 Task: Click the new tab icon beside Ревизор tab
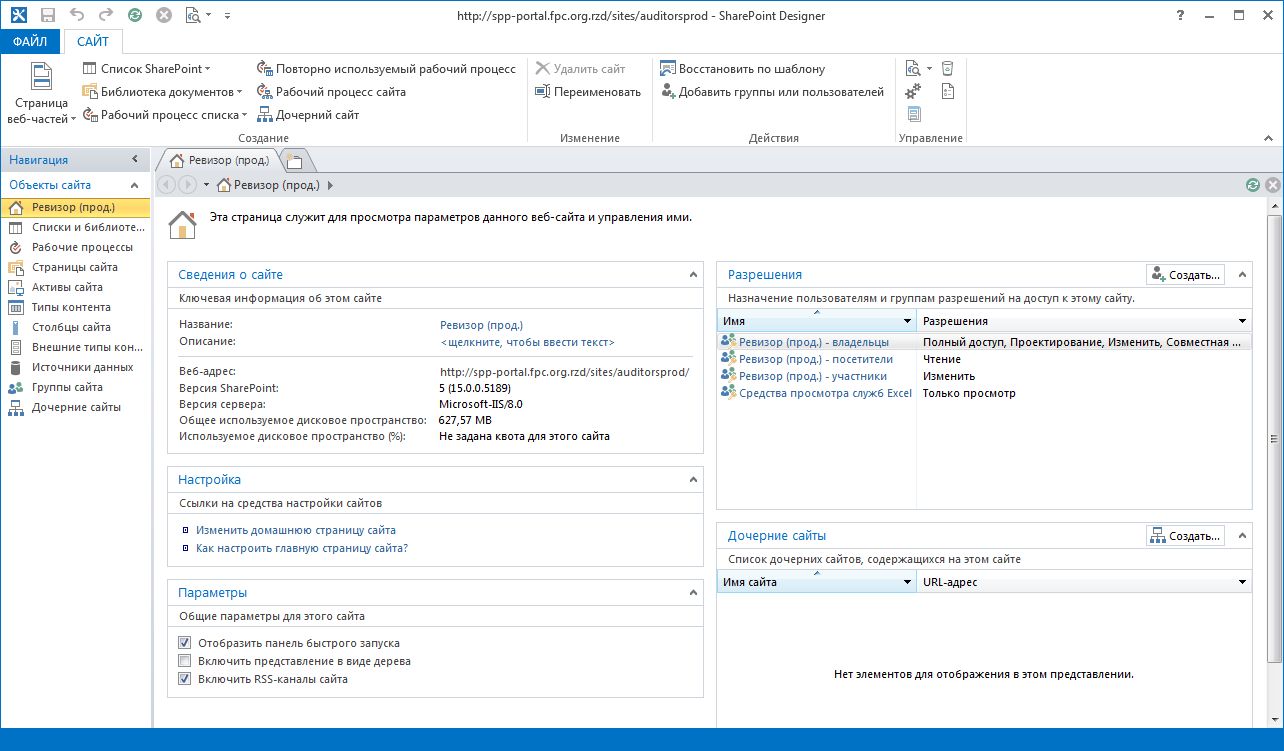tap(296, 160)
